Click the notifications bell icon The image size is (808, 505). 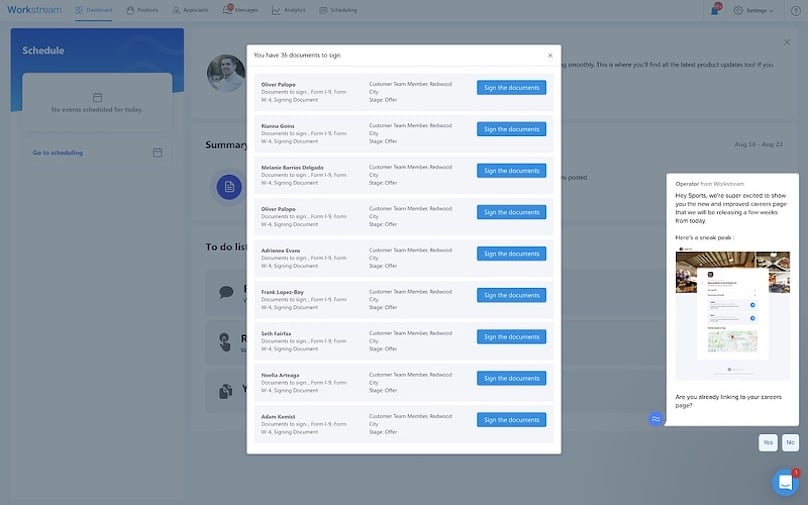(x=715, y=10)
